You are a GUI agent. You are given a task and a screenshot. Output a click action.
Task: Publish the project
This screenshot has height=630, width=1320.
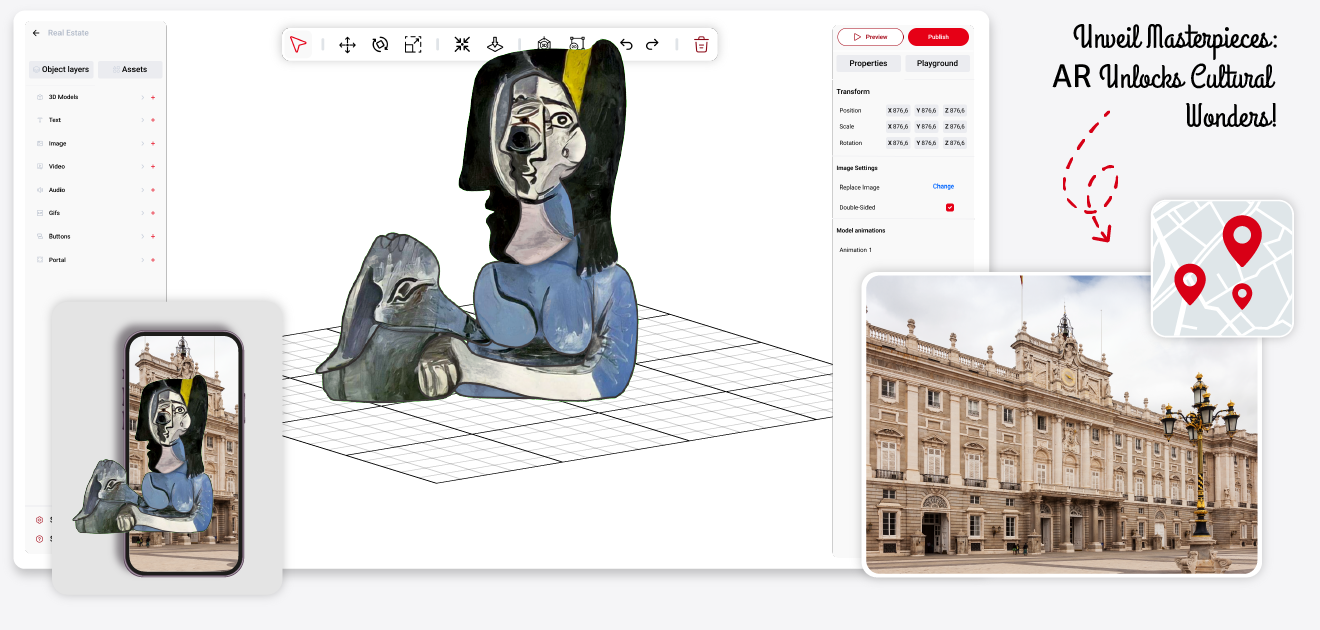(938, 36)
